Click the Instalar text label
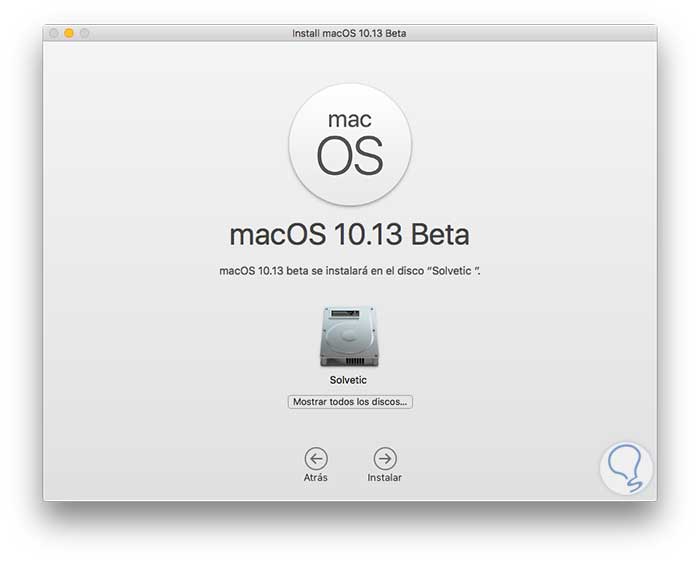This screenshot has width=700, height=563. [384, 478]
